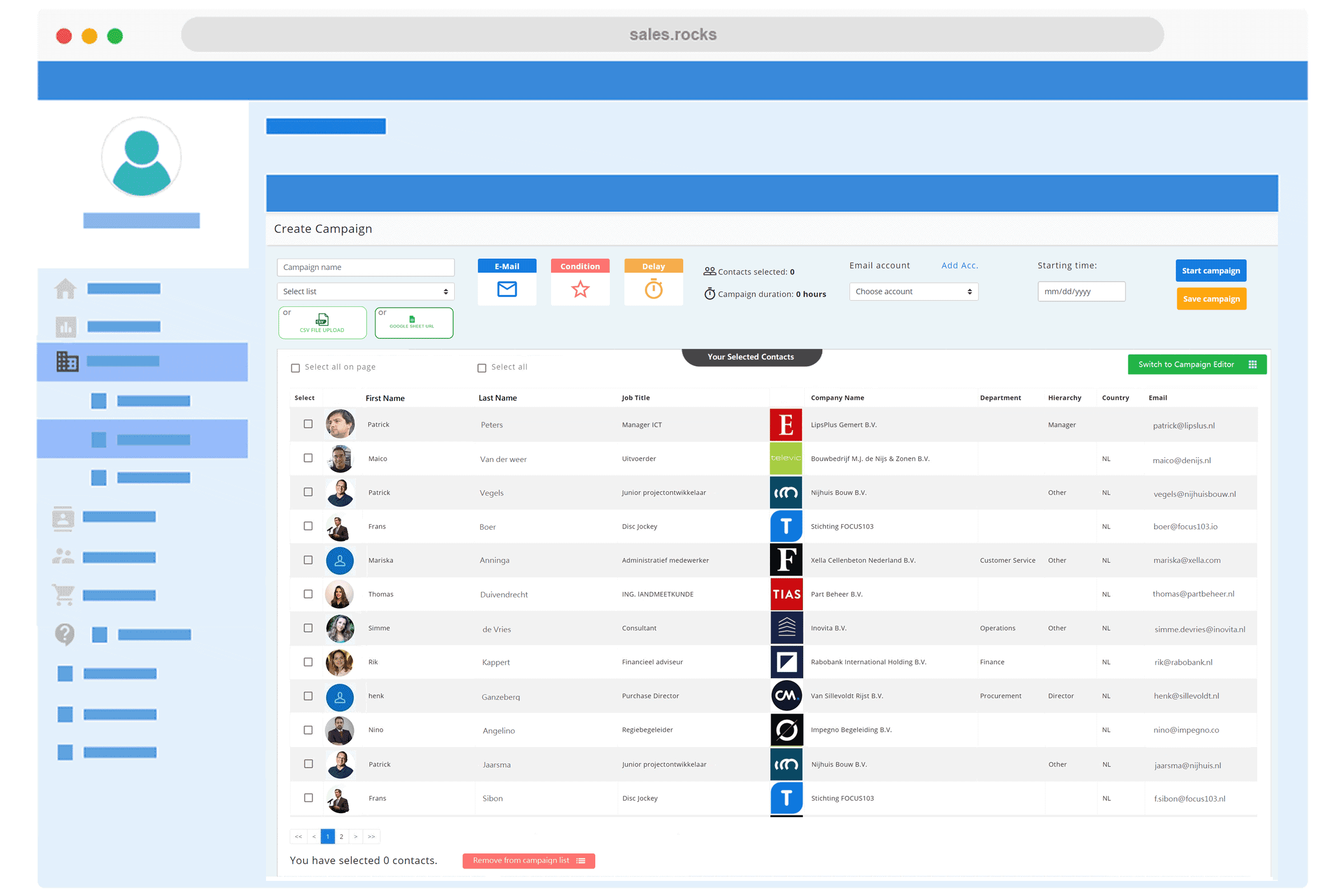Go to page 2 of contacts

point(341,837)
